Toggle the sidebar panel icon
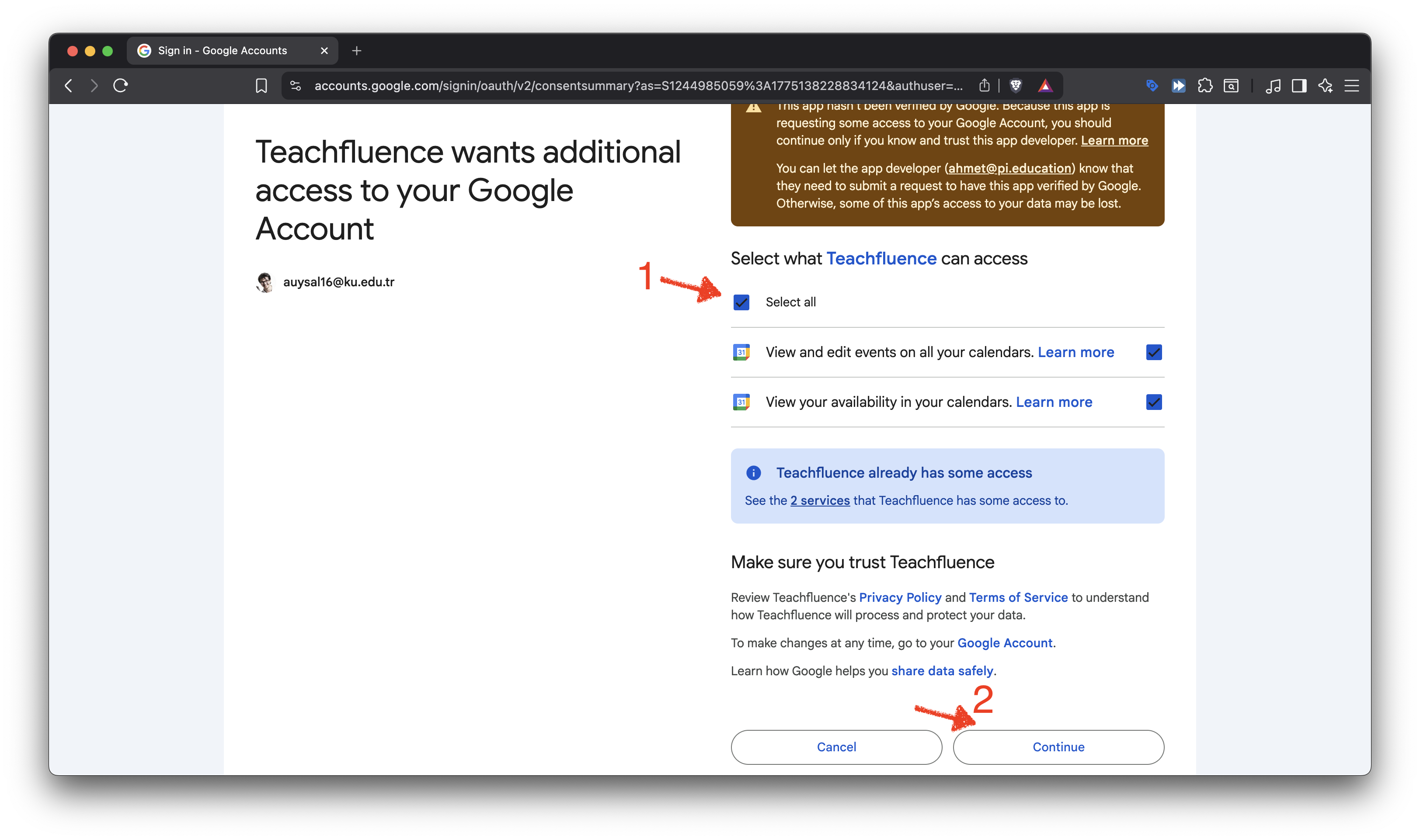This screenshot has height=840, width=1420. click(x=1299, y=86)
